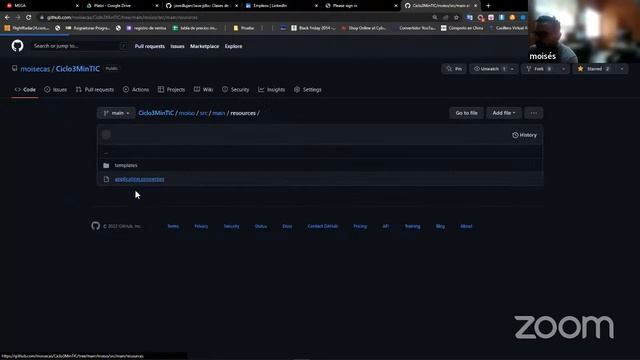This screenshot has height=360, width=640.
Task: Switch to the Google Drive browser tab
Action: (122, 6)
